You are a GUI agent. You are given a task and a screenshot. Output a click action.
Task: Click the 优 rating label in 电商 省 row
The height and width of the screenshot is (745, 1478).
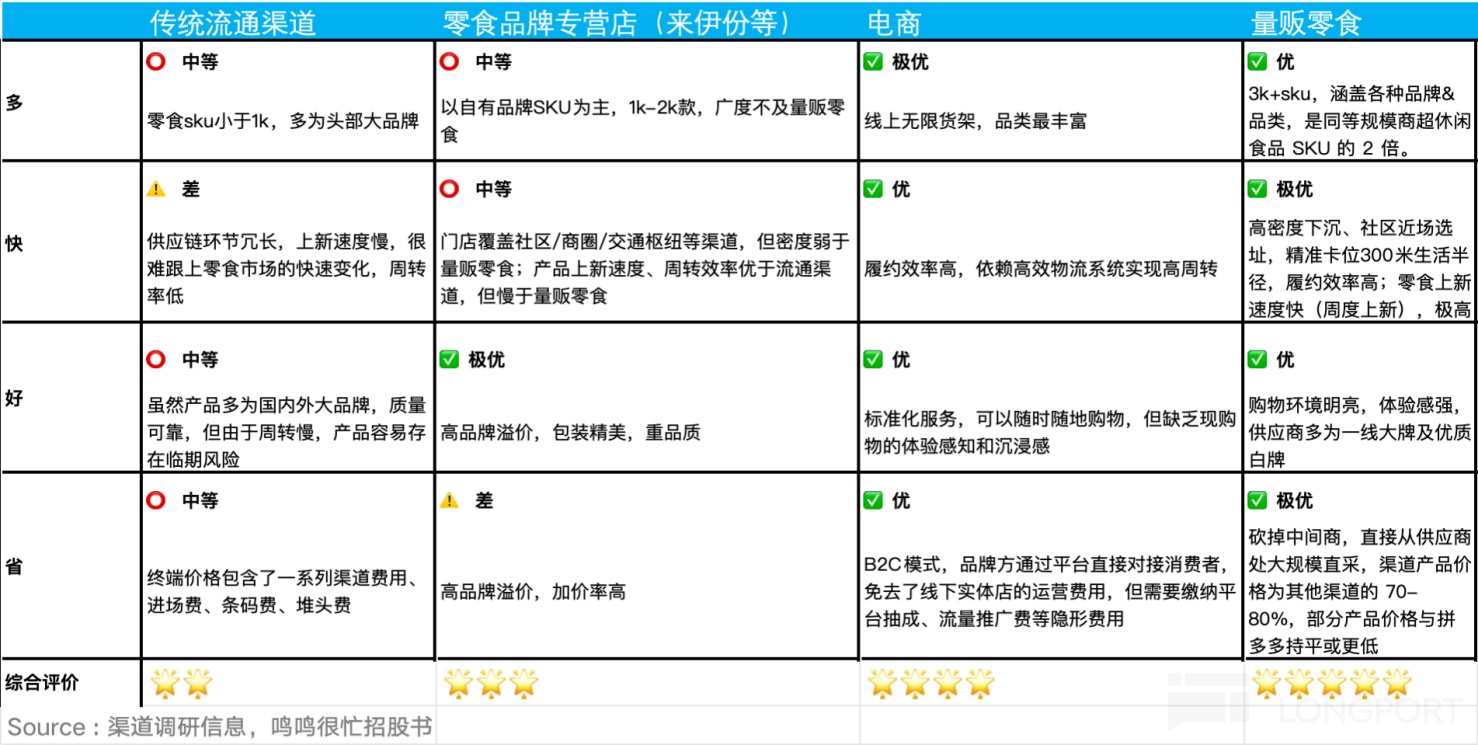tap(901, 500)
